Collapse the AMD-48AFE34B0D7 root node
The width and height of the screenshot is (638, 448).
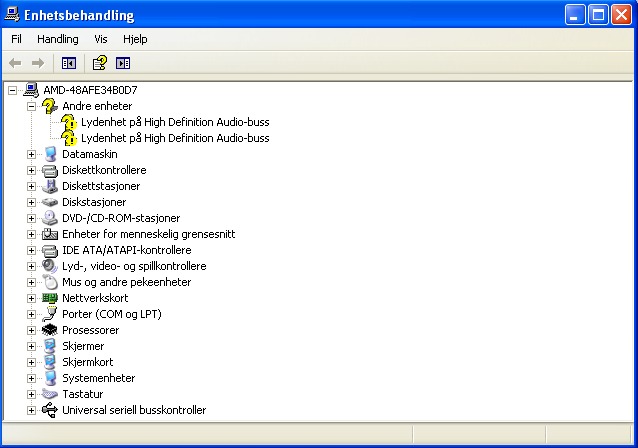coord(13,90)
